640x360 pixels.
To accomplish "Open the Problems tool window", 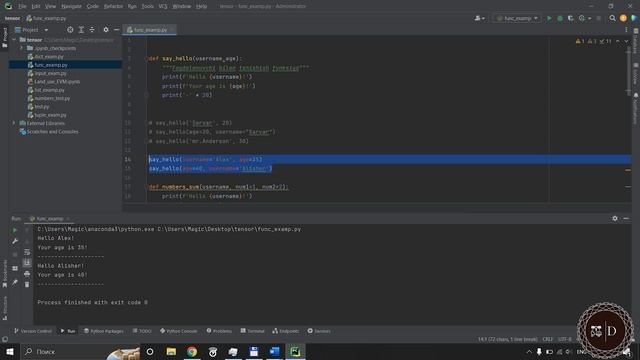I will point(219,331).
